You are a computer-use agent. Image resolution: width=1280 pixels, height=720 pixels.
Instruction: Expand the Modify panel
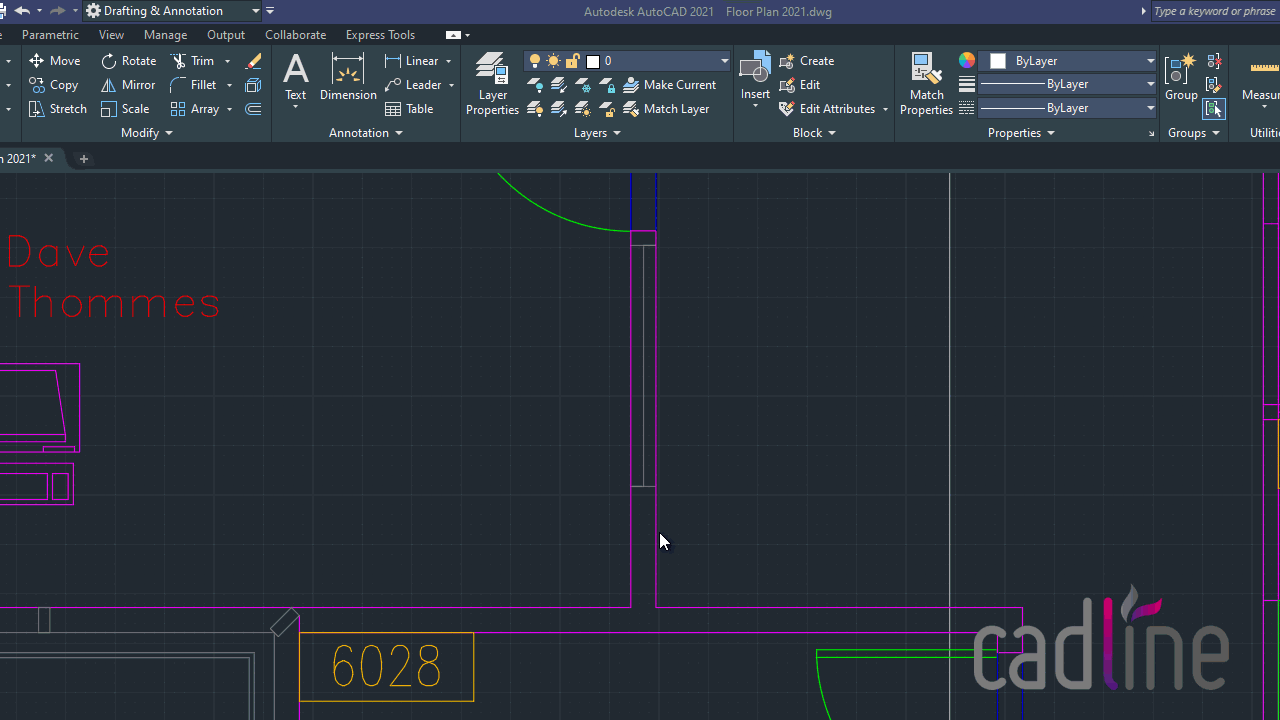[147, 133]
